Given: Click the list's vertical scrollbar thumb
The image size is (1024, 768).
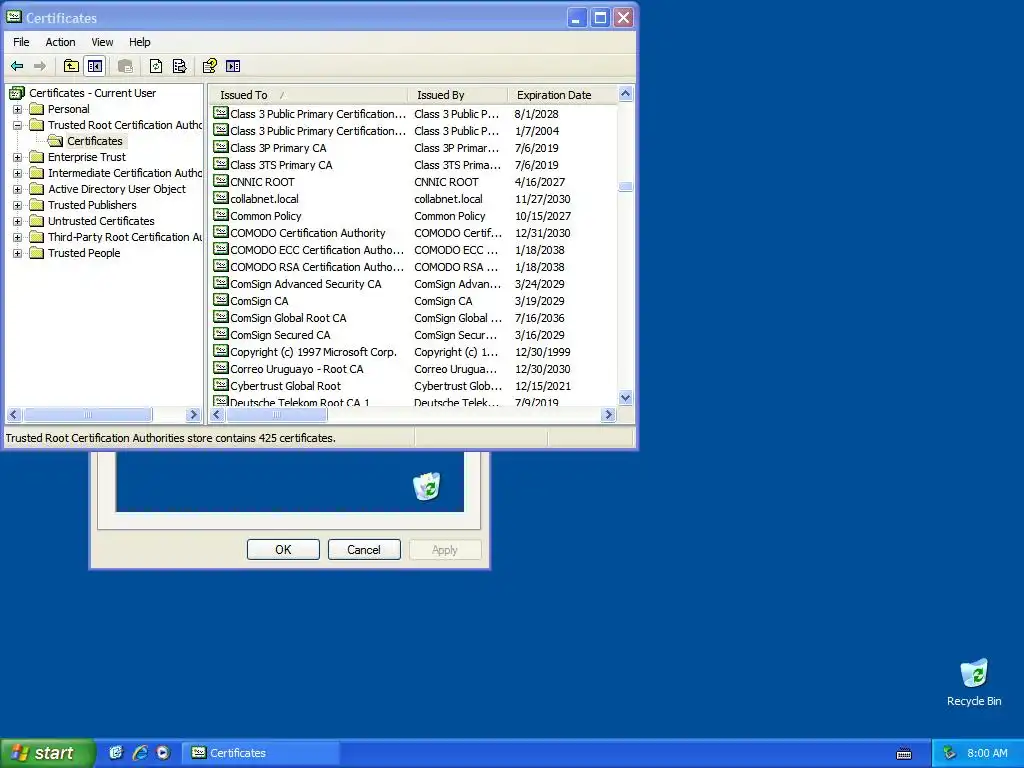Looking at the screenshot, I should point(626,186).
